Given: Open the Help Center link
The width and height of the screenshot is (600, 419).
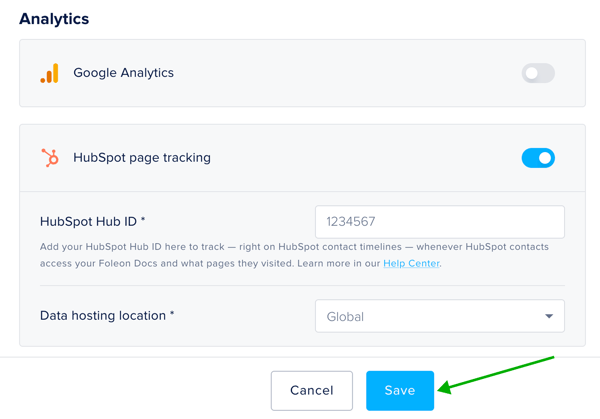Looking at the screenshot, I should (411, 263).
